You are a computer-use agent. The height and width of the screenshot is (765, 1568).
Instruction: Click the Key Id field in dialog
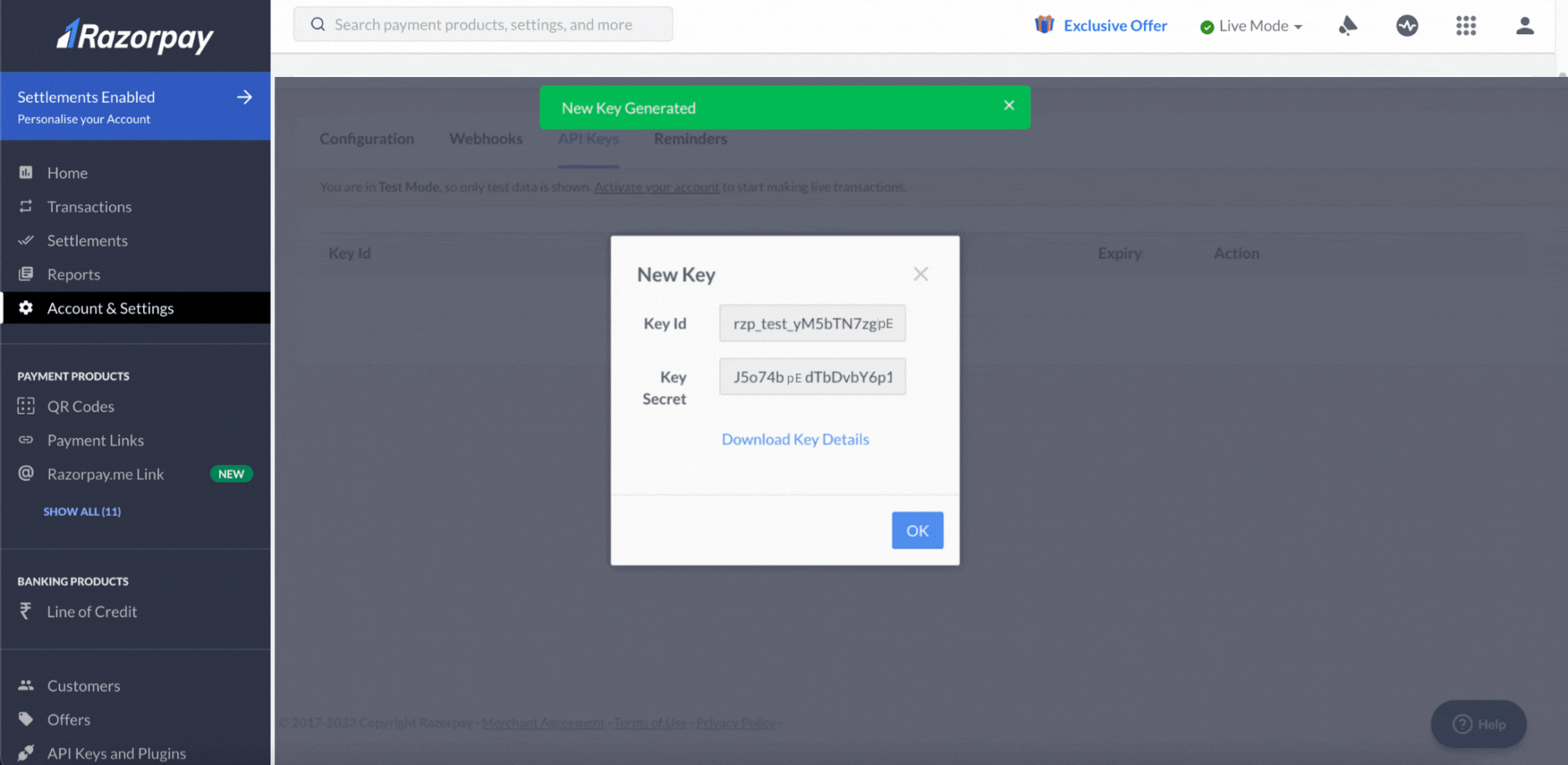pos(812,323)
